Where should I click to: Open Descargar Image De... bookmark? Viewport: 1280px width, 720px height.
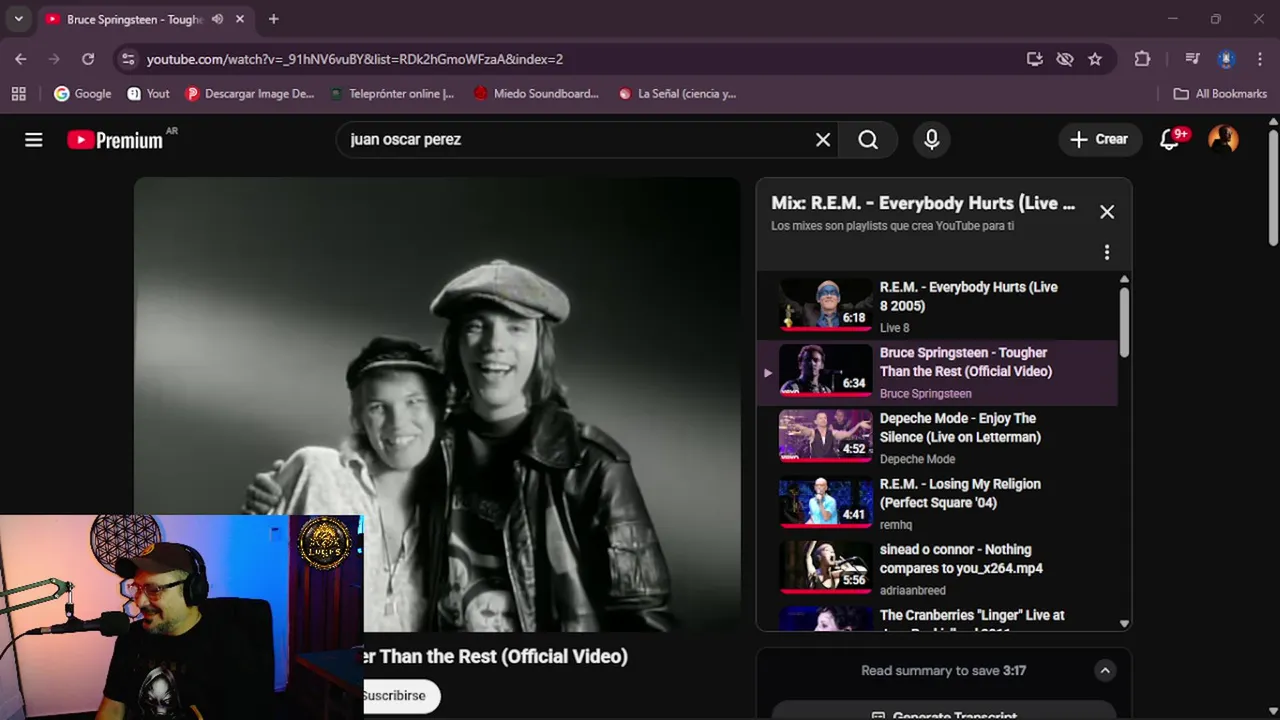point(250,93)
